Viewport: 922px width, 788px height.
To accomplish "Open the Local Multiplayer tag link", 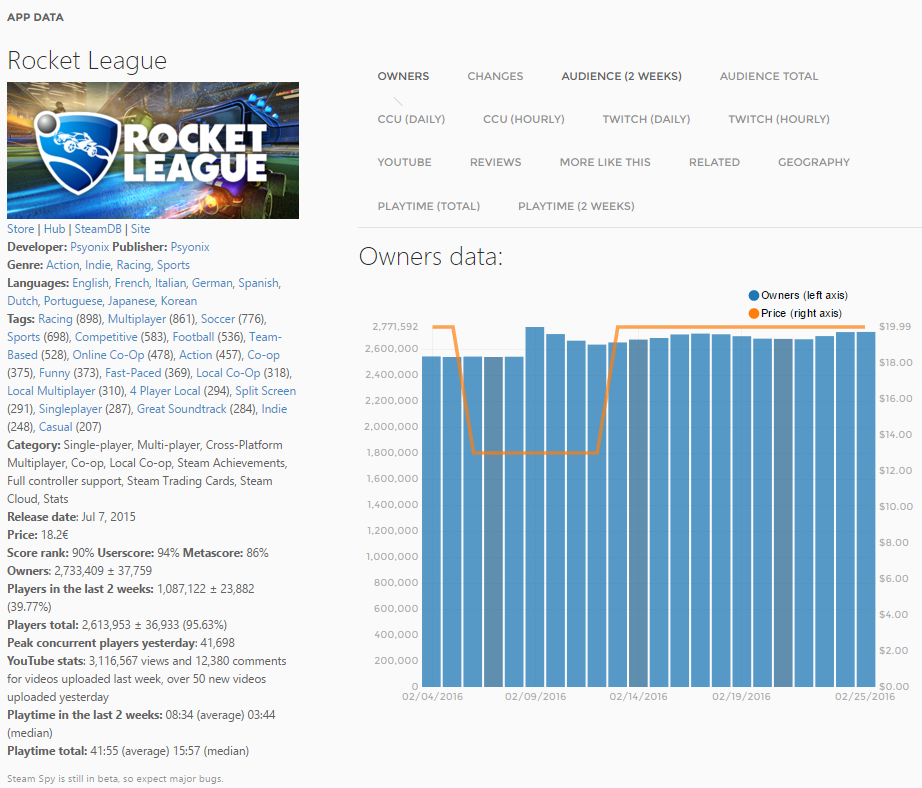I will (x=51, y=391).
